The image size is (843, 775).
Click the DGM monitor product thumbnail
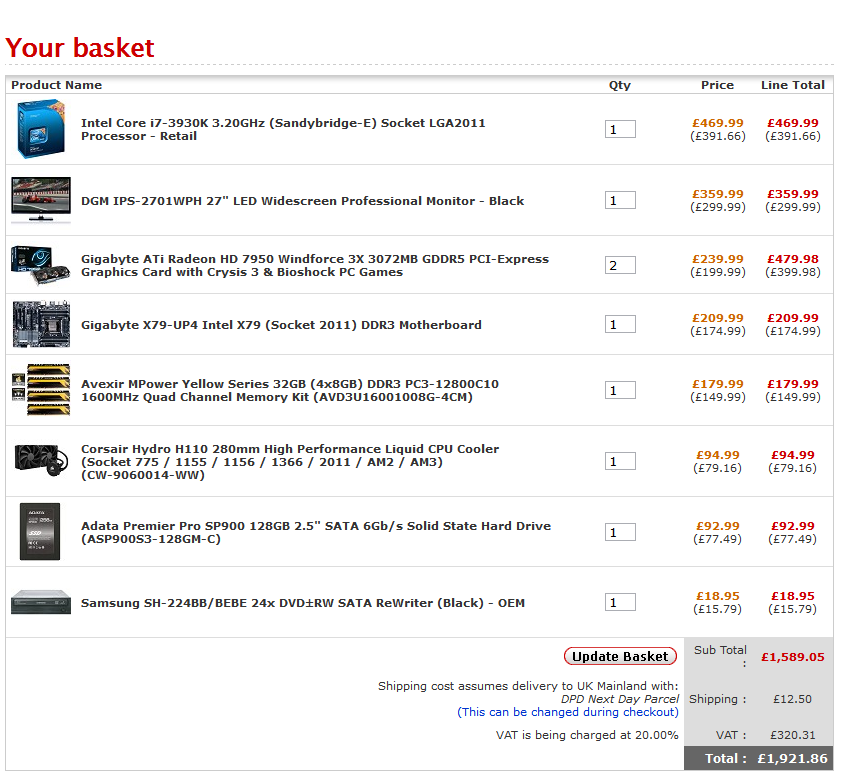[x=41, y=200]
